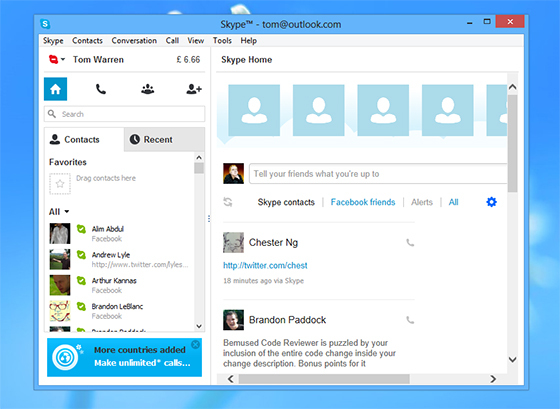Open the View menu
Viewport: 560px width, 409px height.
(196, 41)
